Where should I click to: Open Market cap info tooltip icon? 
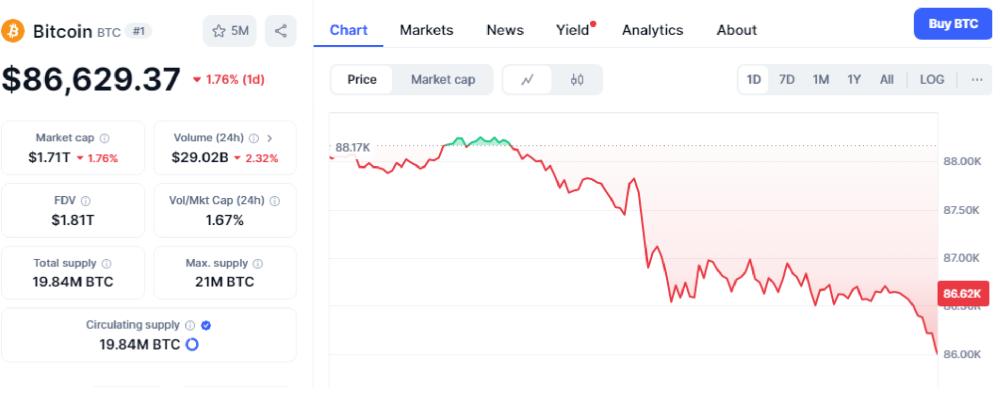coord(105,138)
